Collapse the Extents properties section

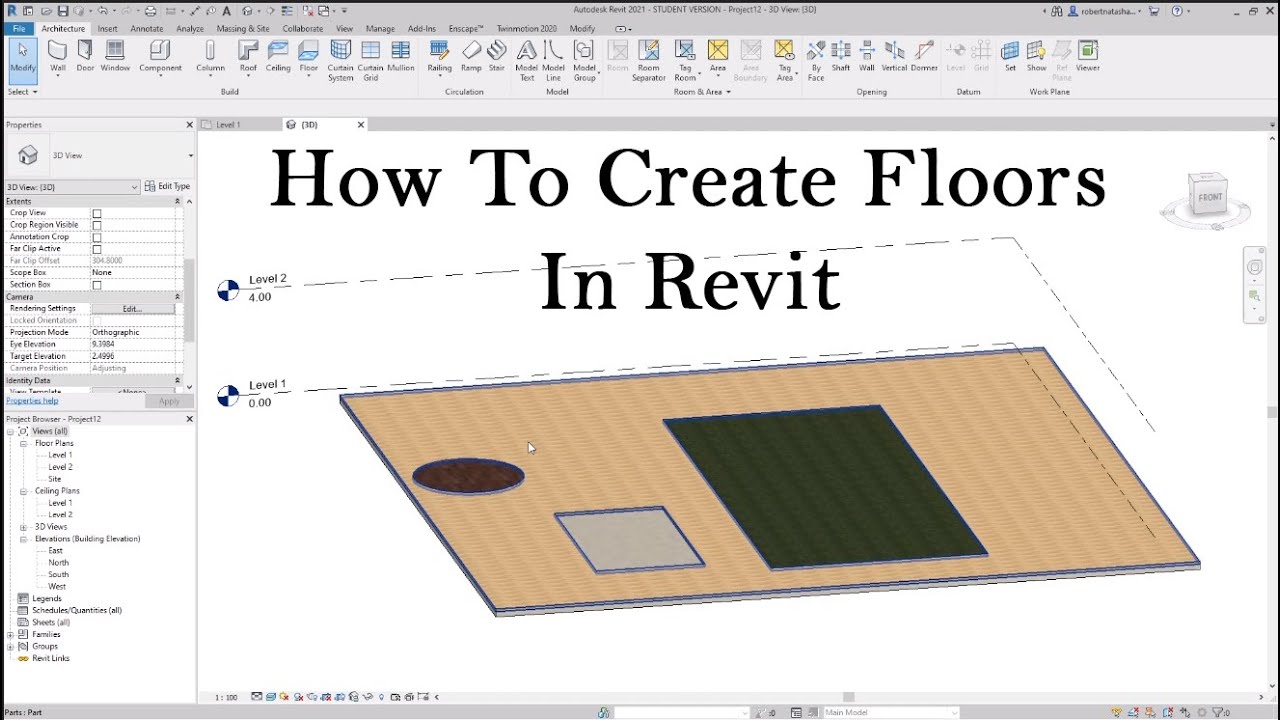coord(177,201)
